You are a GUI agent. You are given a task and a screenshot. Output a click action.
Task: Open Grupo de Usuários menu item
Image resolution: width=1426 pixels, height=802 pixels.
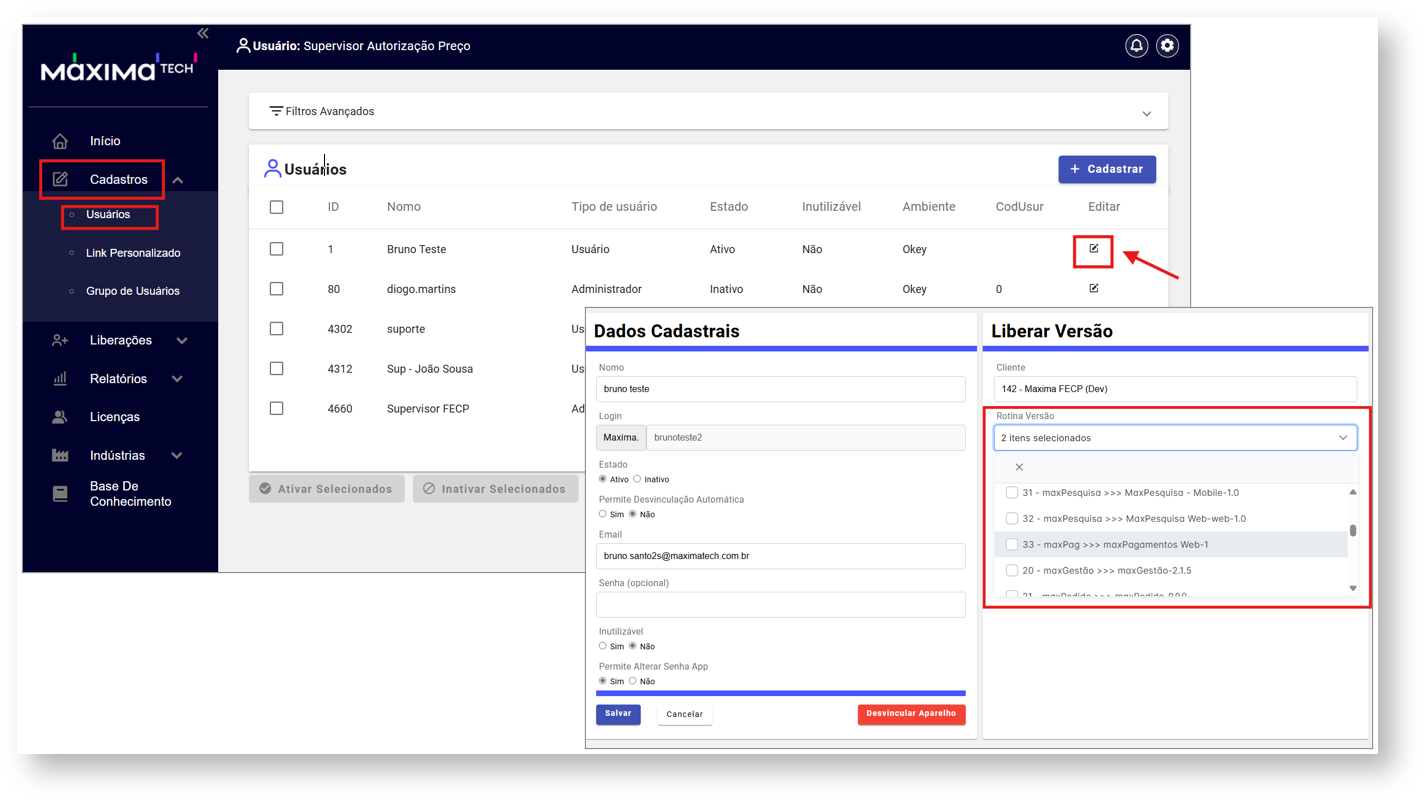click(132, 291)
